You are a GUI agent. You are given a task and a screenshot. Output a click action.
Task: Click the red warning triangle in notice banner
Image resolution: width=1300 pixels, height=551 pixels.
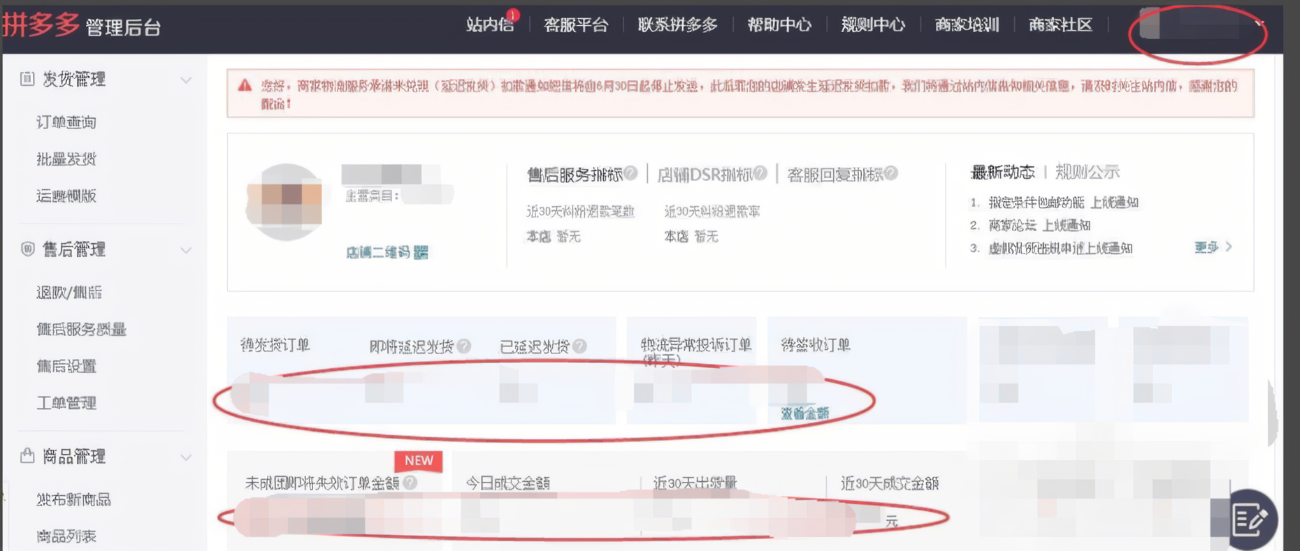click(245, 87)
